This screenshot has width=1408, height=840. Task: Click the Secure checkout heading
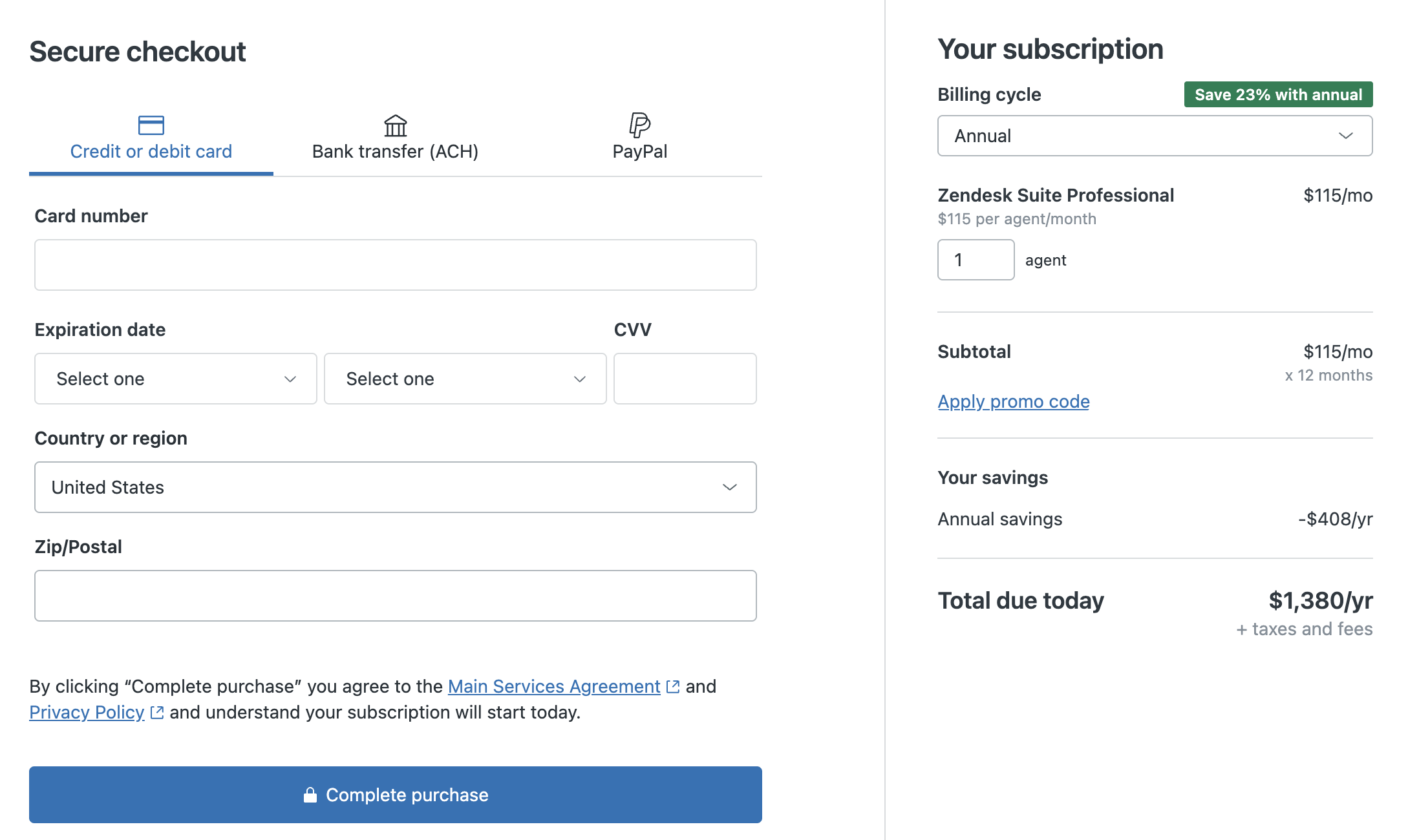(138, 52)
